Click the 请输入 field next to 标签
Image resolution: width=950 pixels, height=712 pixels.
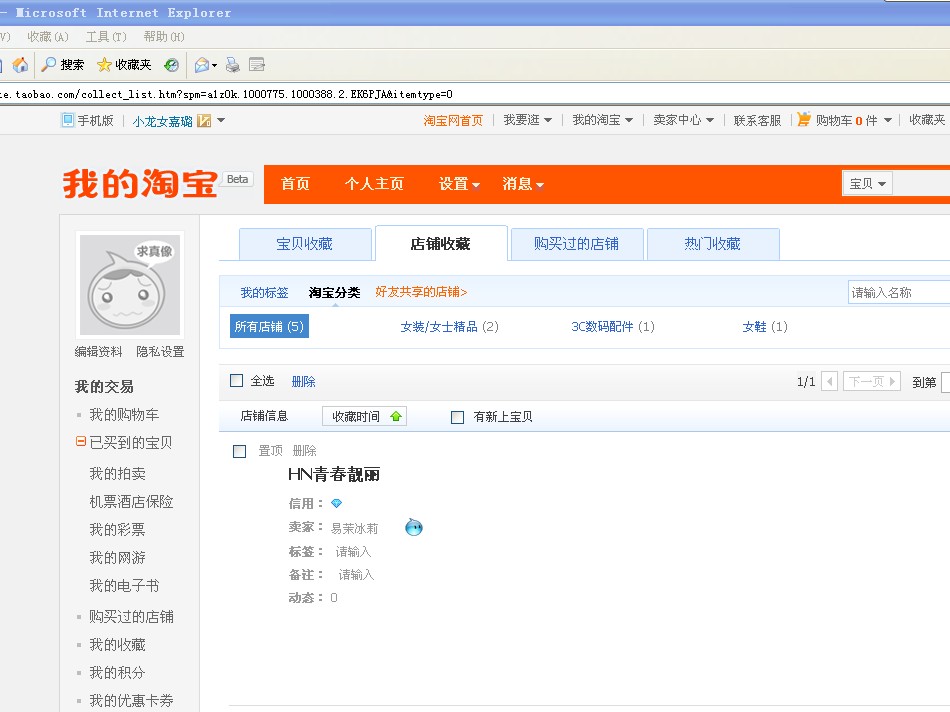[x=355, y=551]
